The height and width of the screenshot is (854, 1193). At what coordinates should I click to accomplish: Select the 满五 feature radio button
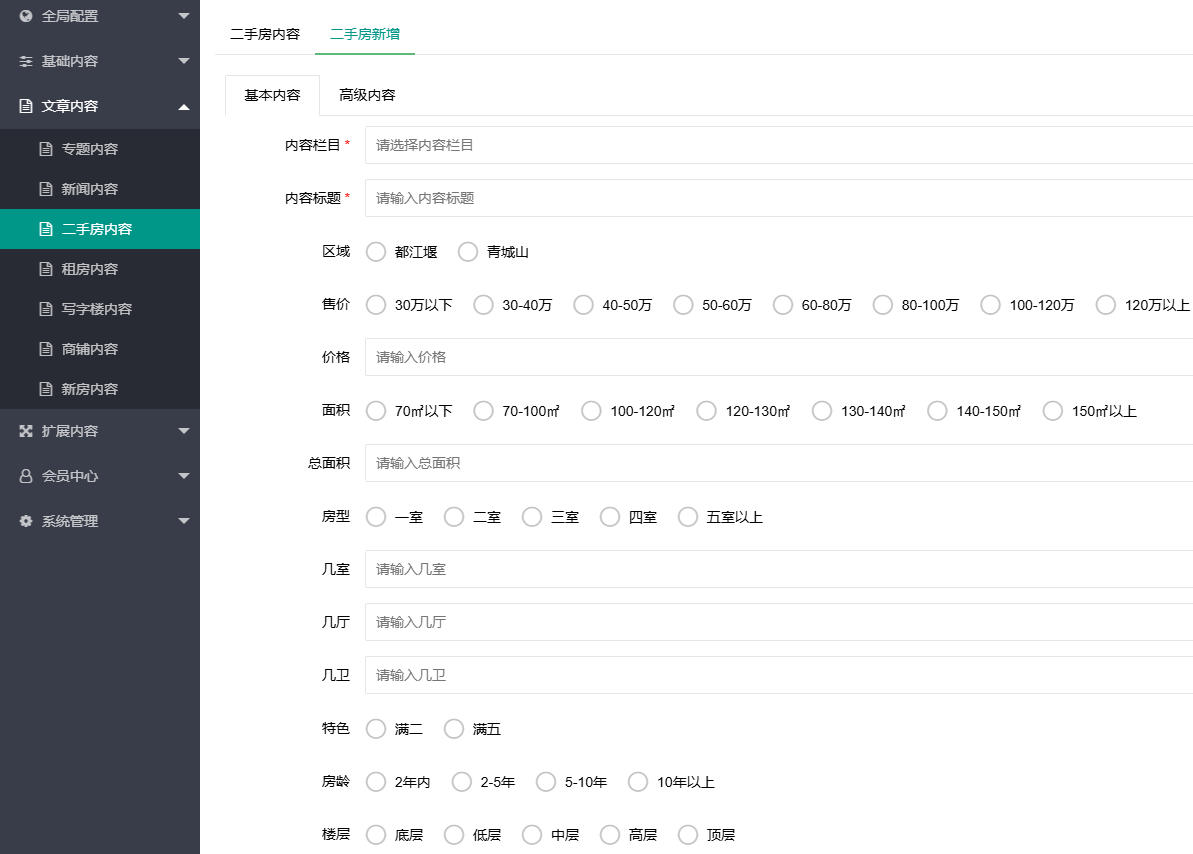[x=453, y=729]
